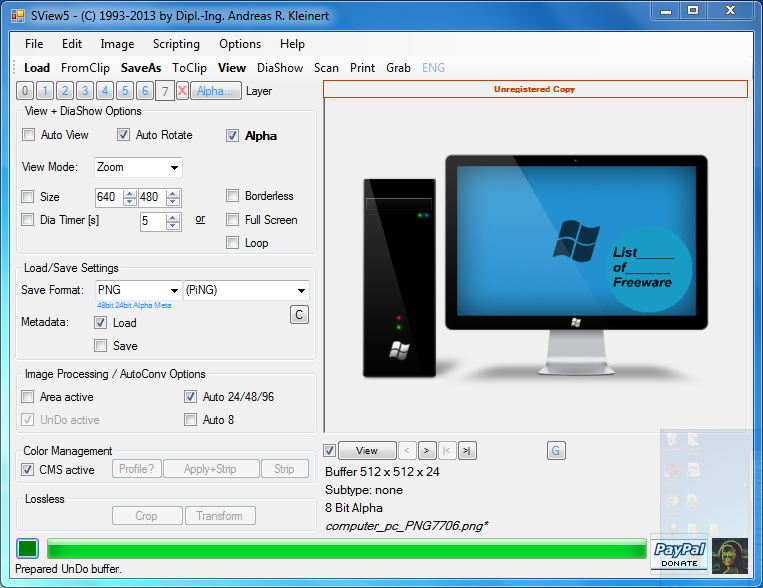Increase height value 480 with up arrow
The height and width of the screenshot is (588, 763).
(x=173, y=193)
